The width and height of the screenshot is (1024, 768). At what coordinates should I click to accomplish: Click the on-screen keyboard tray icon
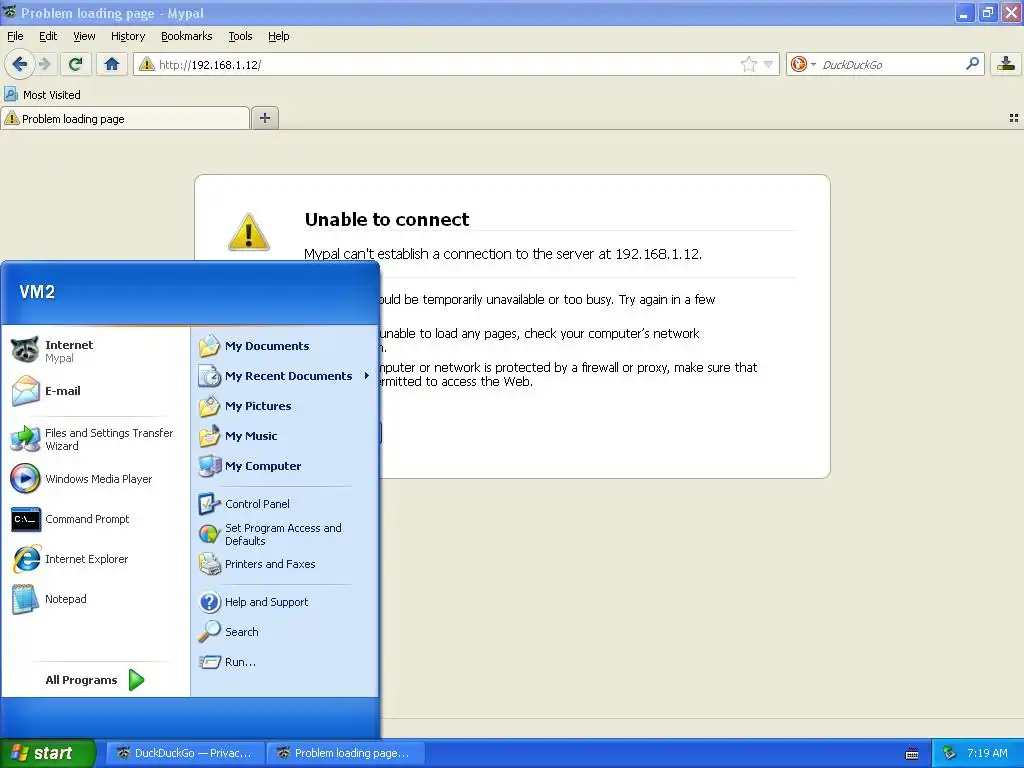(x=912, y=754)
